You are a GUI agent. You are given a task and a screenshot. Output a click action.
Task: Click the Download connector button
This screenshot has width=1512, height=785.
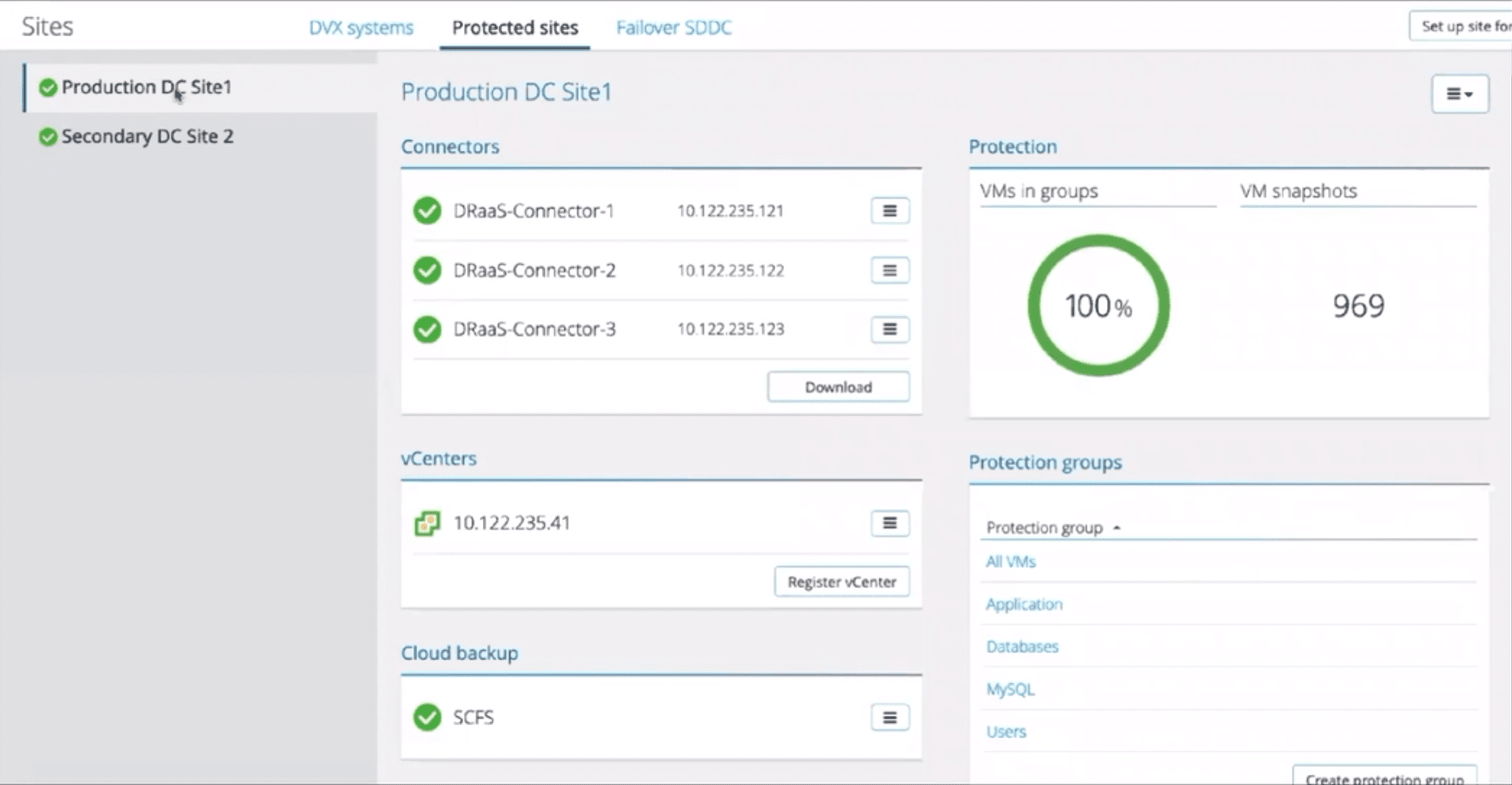[838, 387]
